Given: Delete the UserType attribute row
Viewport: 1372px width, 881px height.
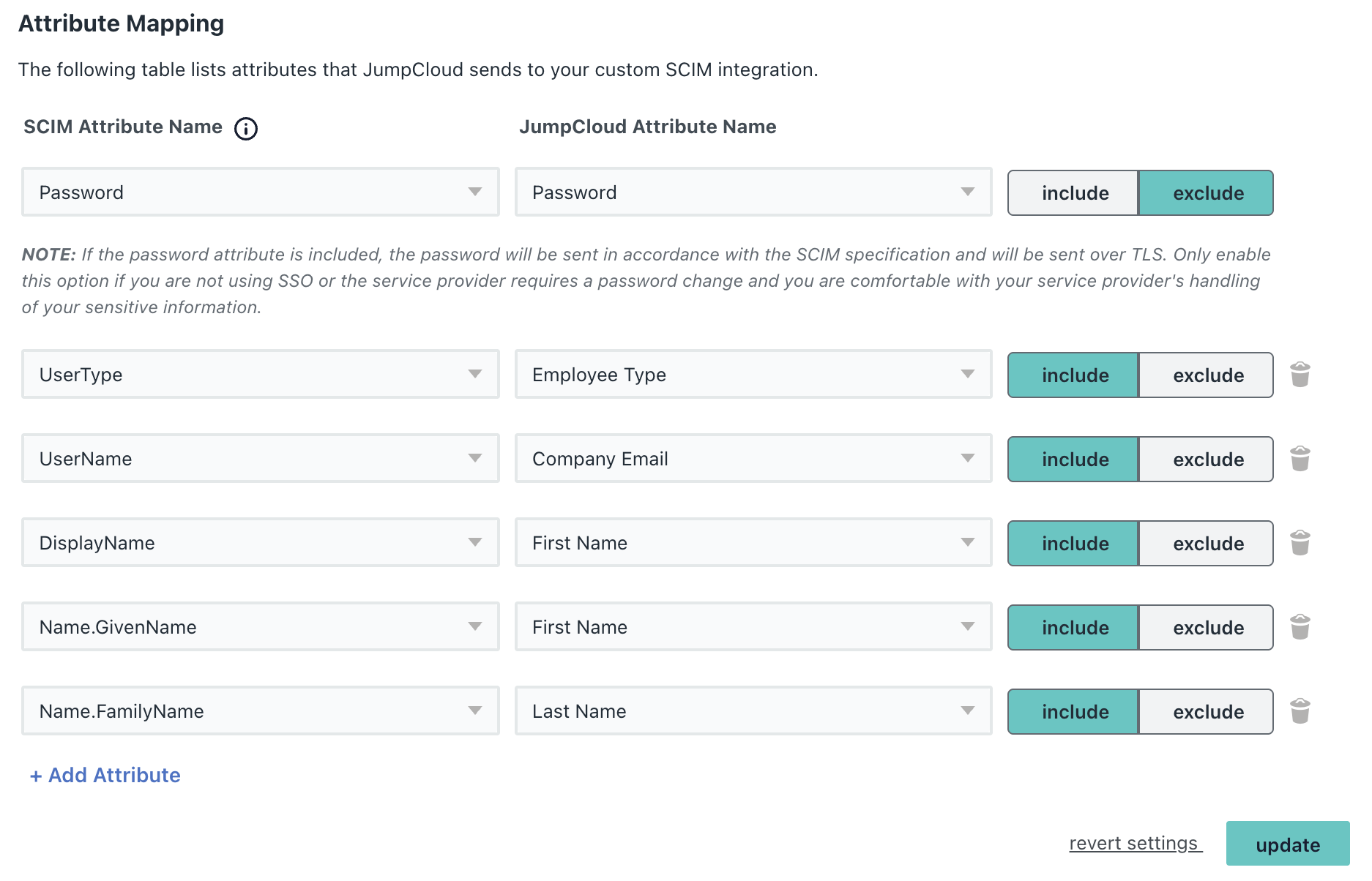Looking at the screenshot, I should [x=1300, y=375].
